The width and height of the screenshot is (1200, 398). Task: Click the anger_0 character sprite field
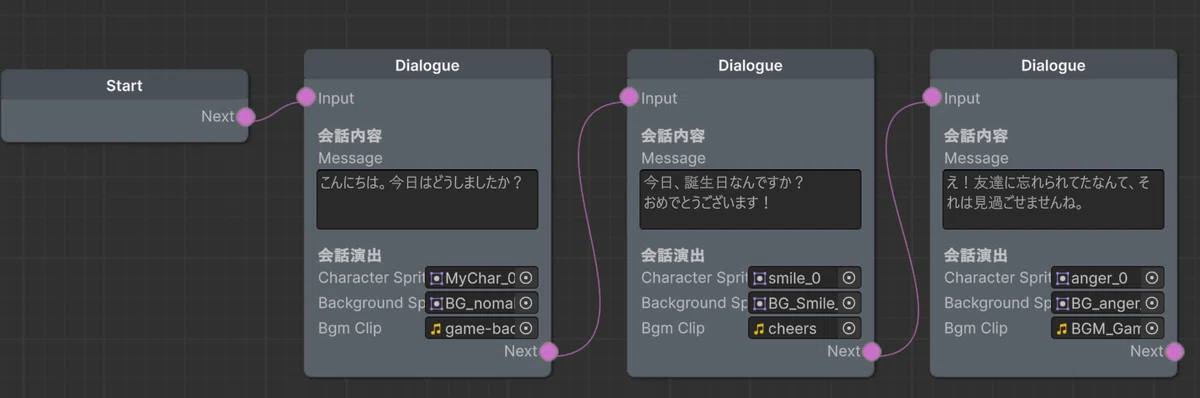click(x=1108, y=278)
